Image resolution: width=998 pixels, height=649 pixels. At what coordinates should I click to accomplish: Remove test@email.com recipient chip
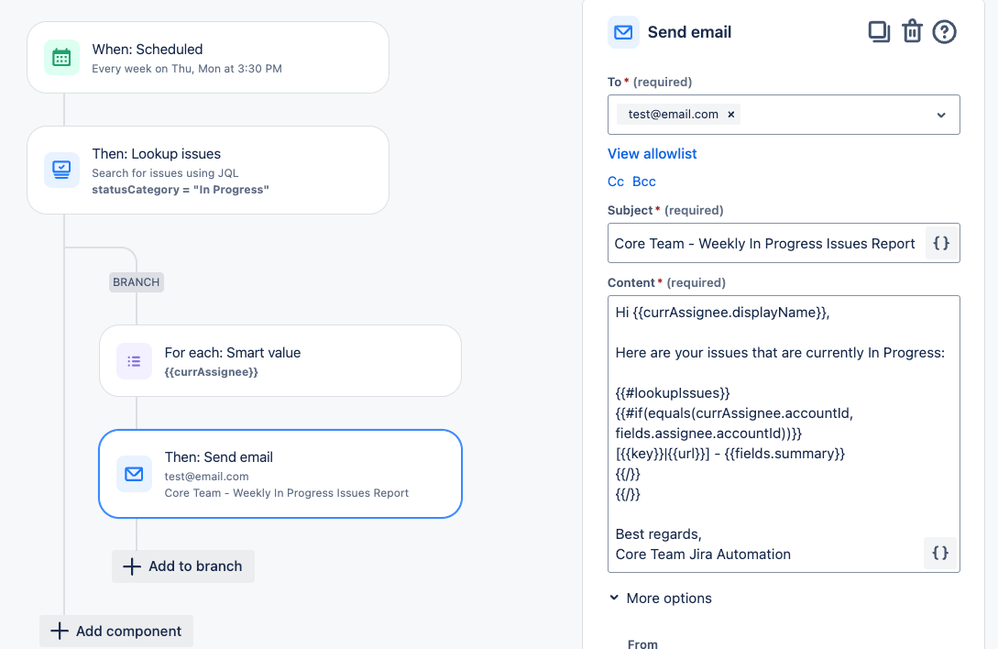[x=731, y=115]
